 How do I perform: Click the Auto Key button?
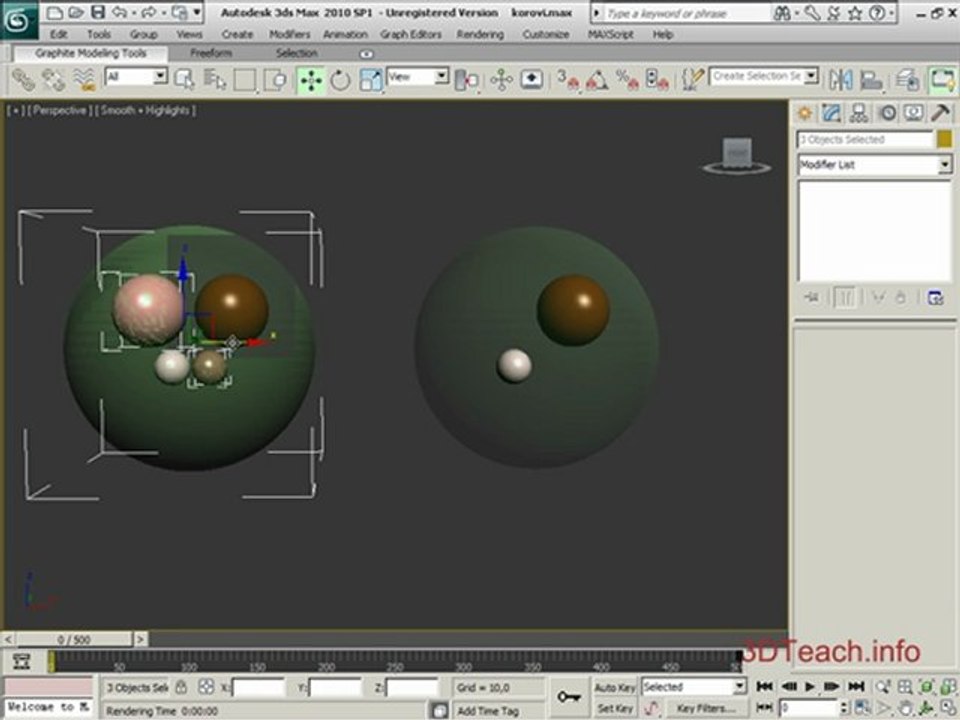pyautogui.click(x=614, y=687)
